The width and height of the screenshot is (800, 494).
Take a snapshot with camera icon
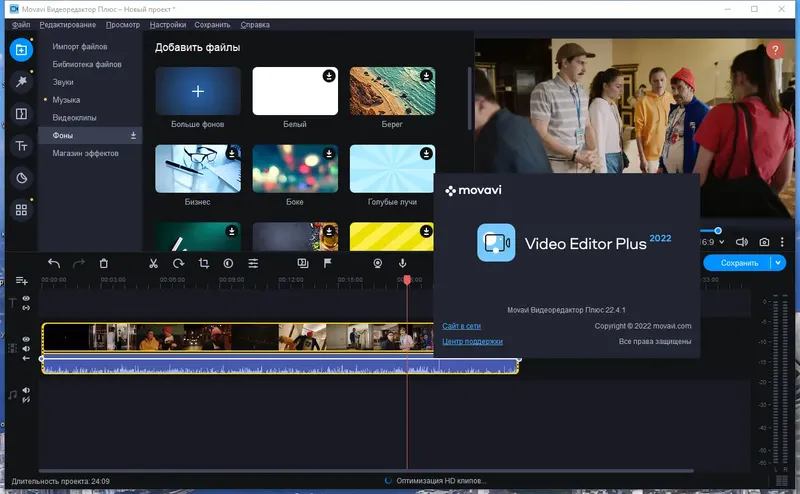pyautogui.click(x=764, y=242)
